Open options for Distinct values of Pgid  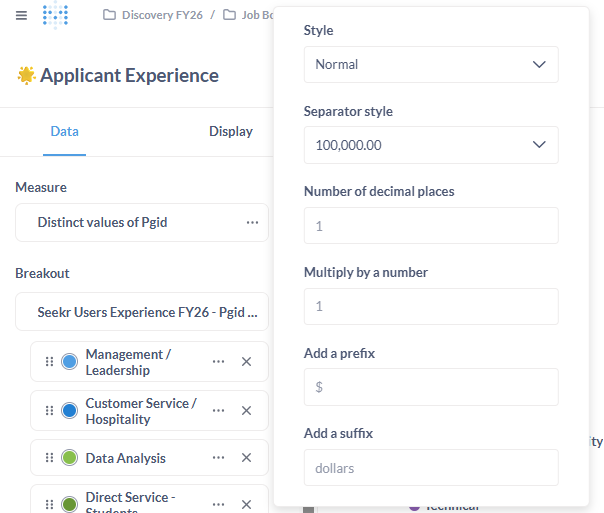pos(252,222)
